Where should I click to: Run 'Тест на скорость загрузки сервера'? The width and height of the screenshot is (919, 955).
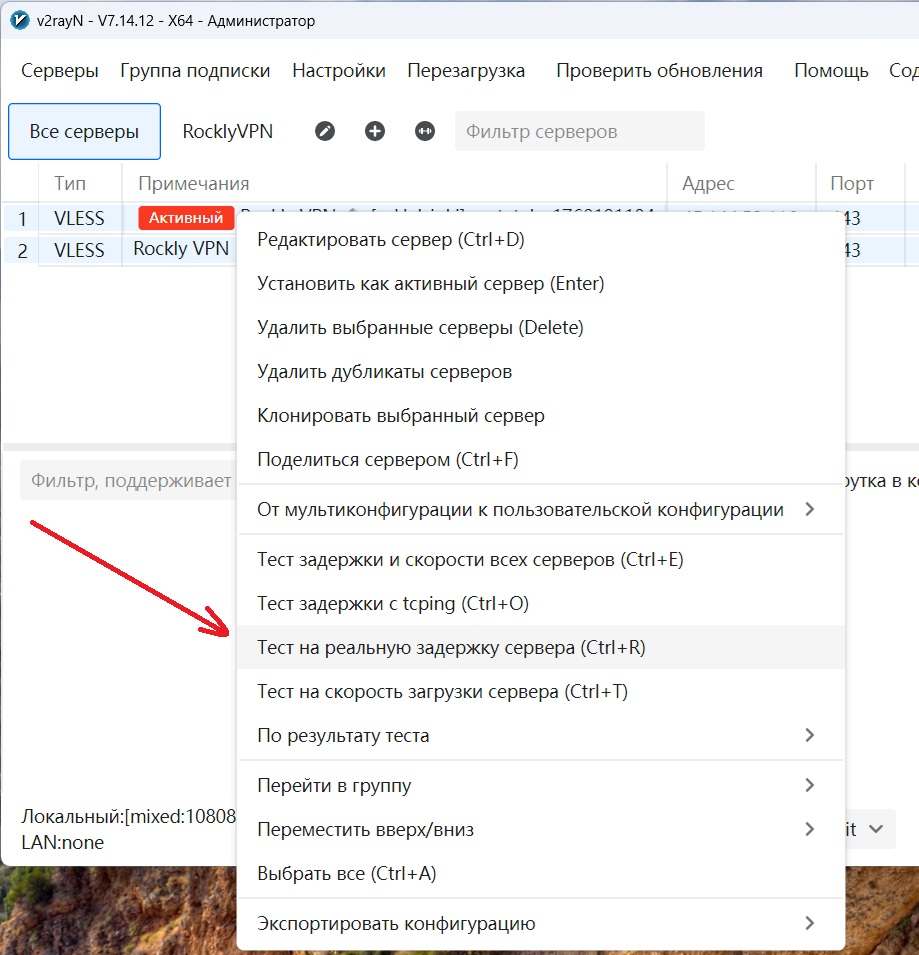pos(442,692)
